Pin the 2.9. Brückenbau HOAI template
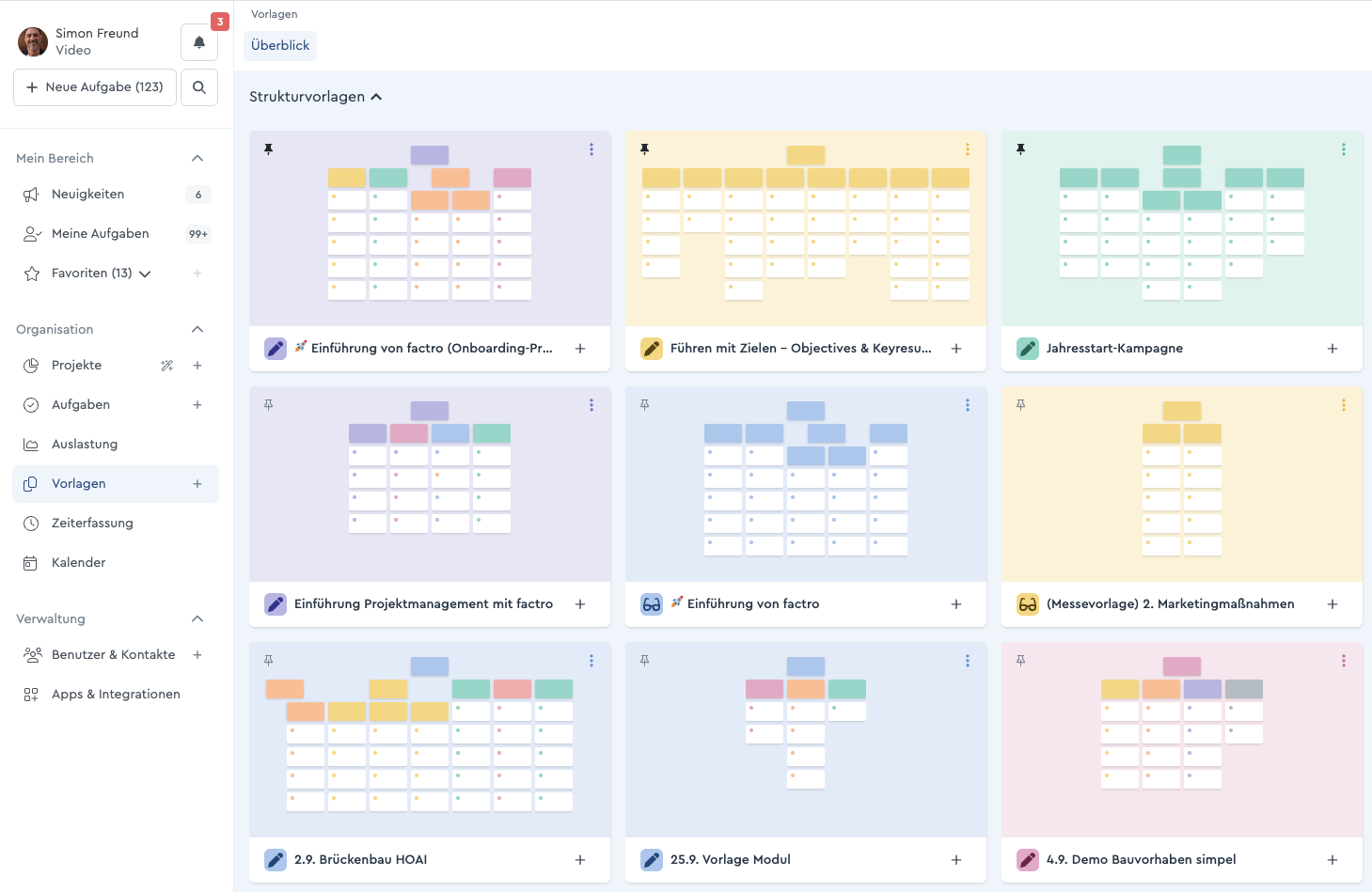 pyautogui.click(x=269, y=661)
